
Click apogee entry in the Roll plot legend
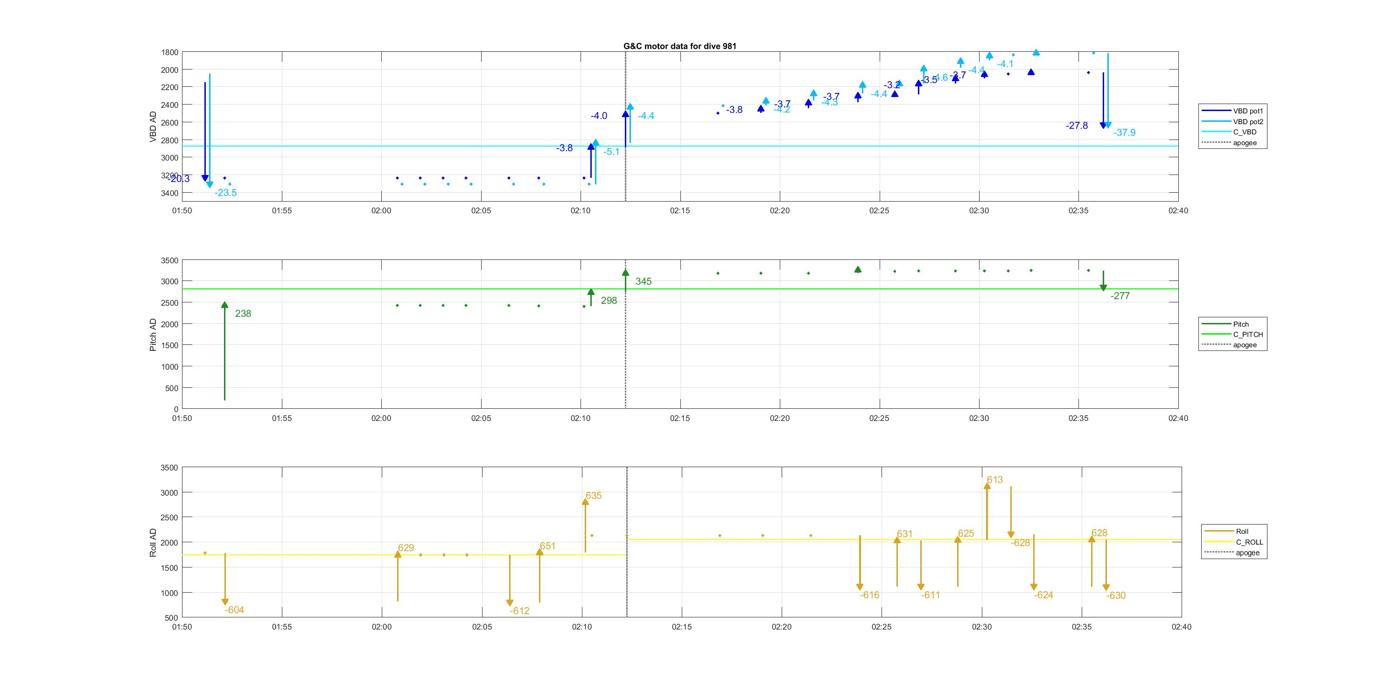click(x=1233, y=552)
